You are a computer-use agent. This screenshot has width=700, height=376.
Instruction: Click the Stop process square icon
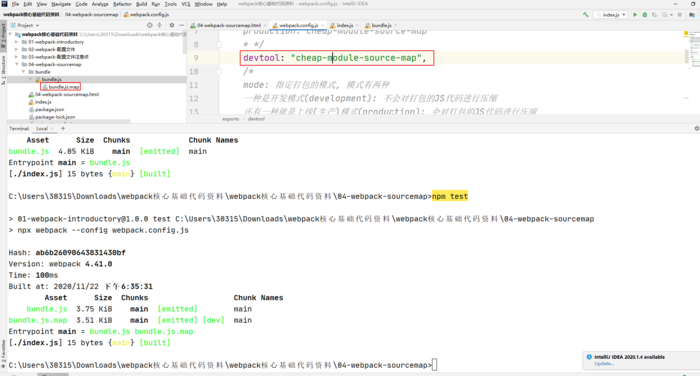(x=679, y=15)
